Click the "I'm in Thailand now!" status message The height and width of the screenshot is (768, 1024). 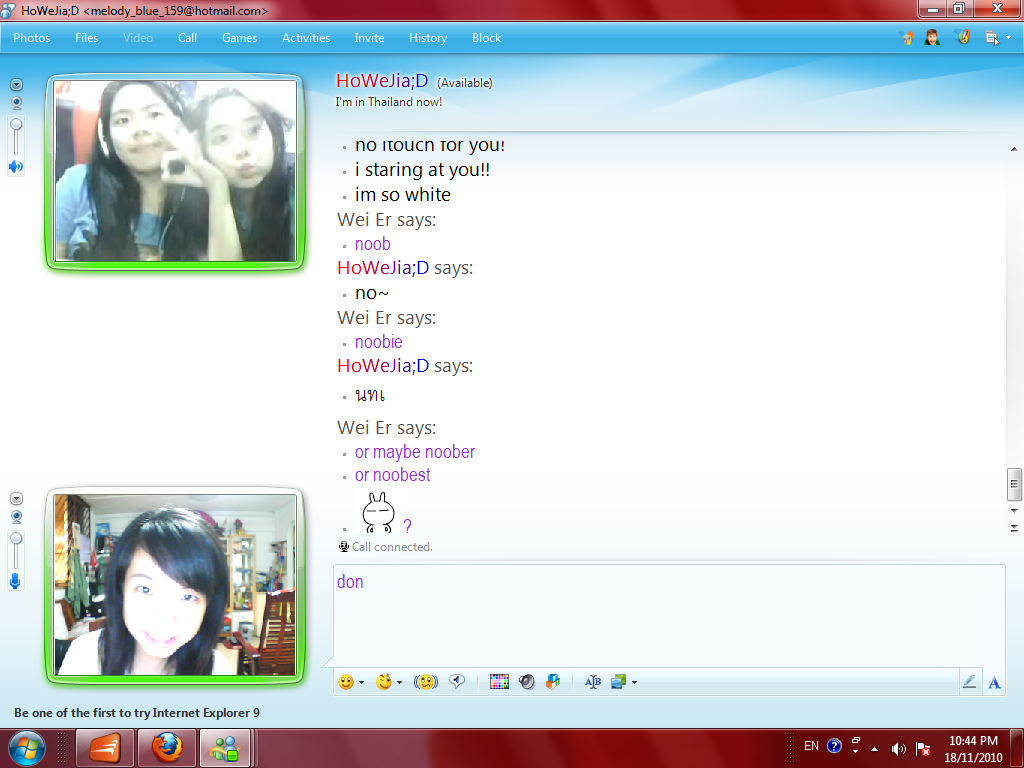(x=389, y=102)
